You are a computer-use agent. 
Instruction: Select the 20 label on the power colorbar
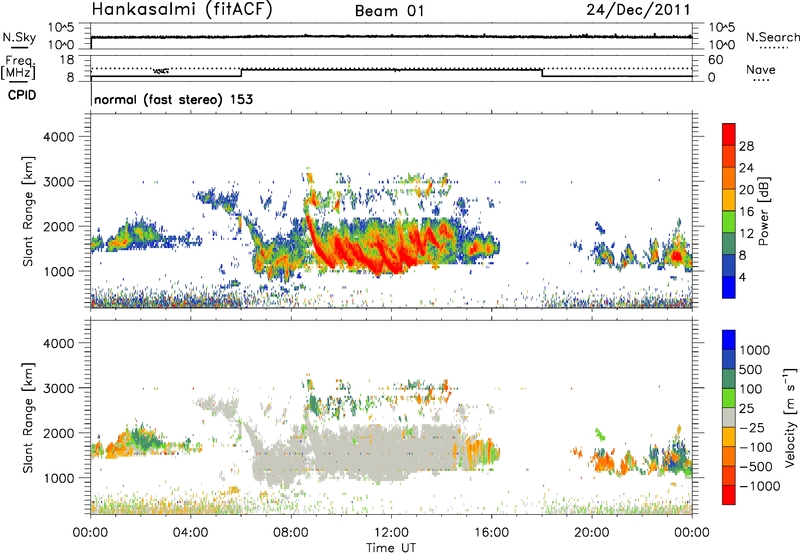(746, 190)
